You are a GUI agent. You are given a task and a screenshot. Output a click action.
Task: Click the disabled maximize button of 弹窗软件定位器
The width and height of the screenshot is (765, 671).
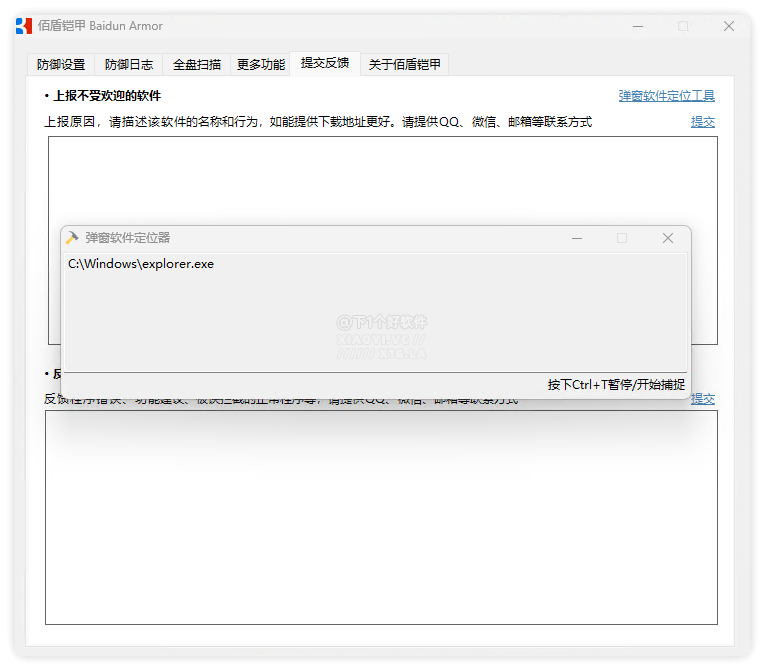622,238
